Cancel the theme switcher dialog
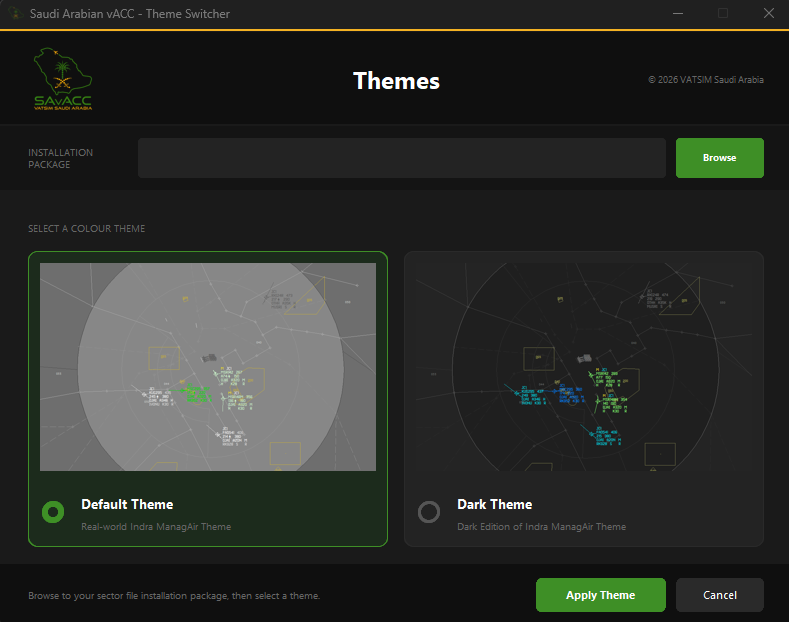 point(720,595)
